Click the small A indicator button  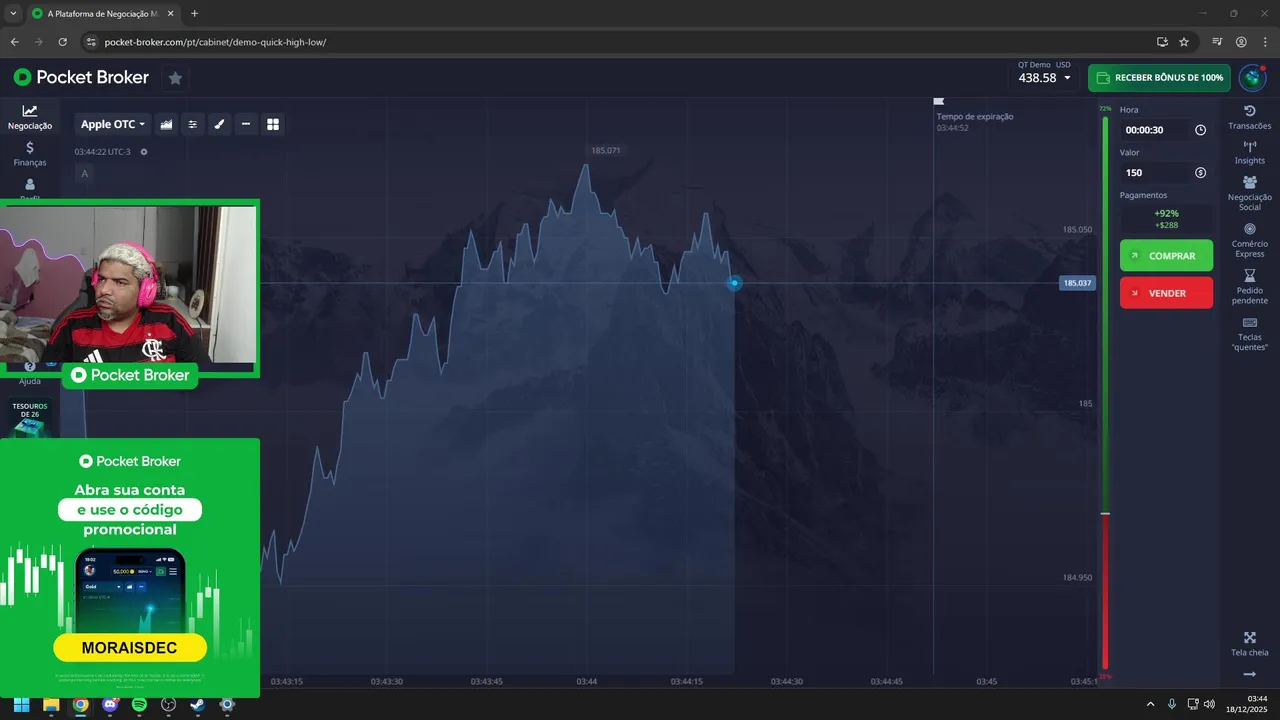(x=84, y=174)
